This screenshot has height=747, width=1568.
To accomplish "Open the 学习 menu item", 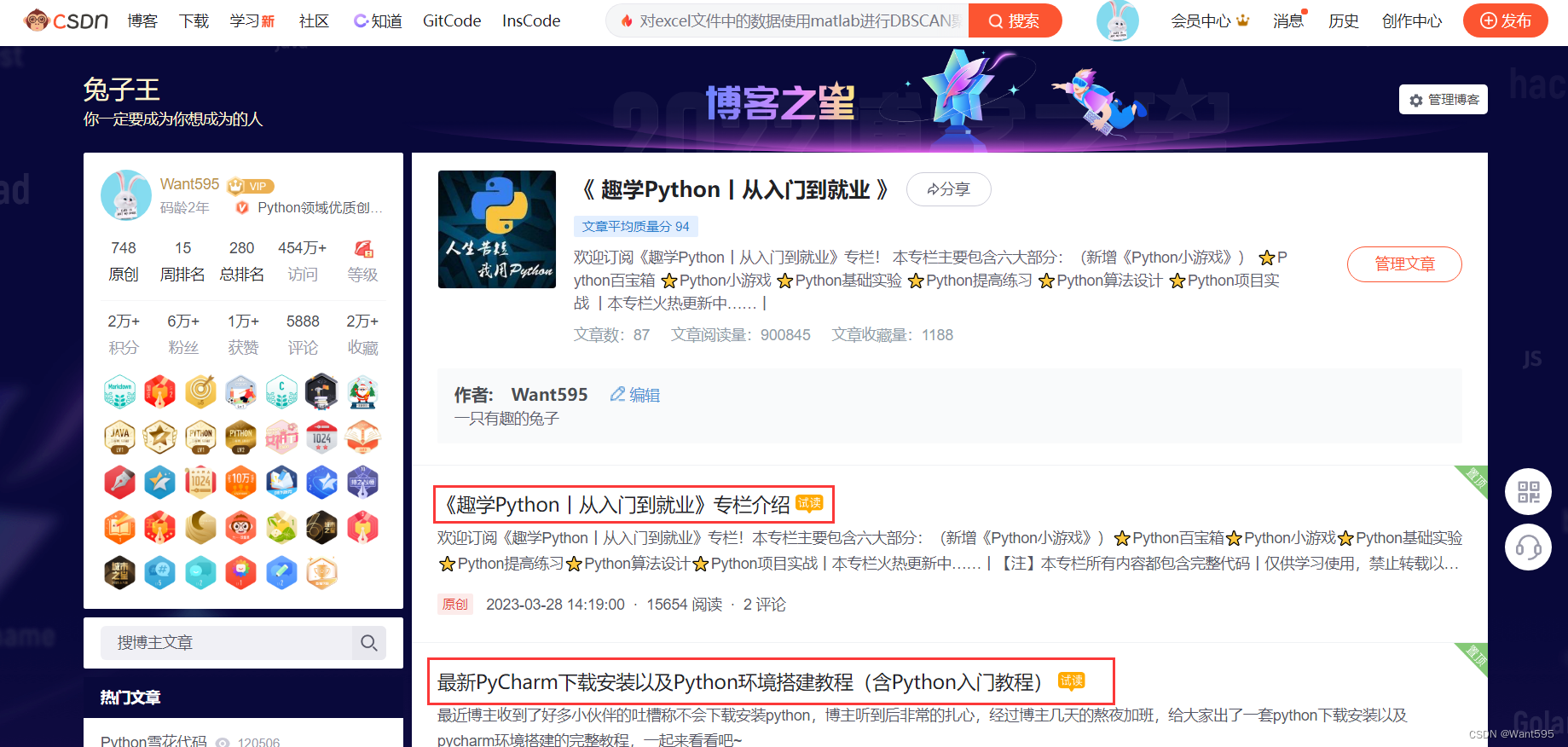I will click(x=252, y=20).
